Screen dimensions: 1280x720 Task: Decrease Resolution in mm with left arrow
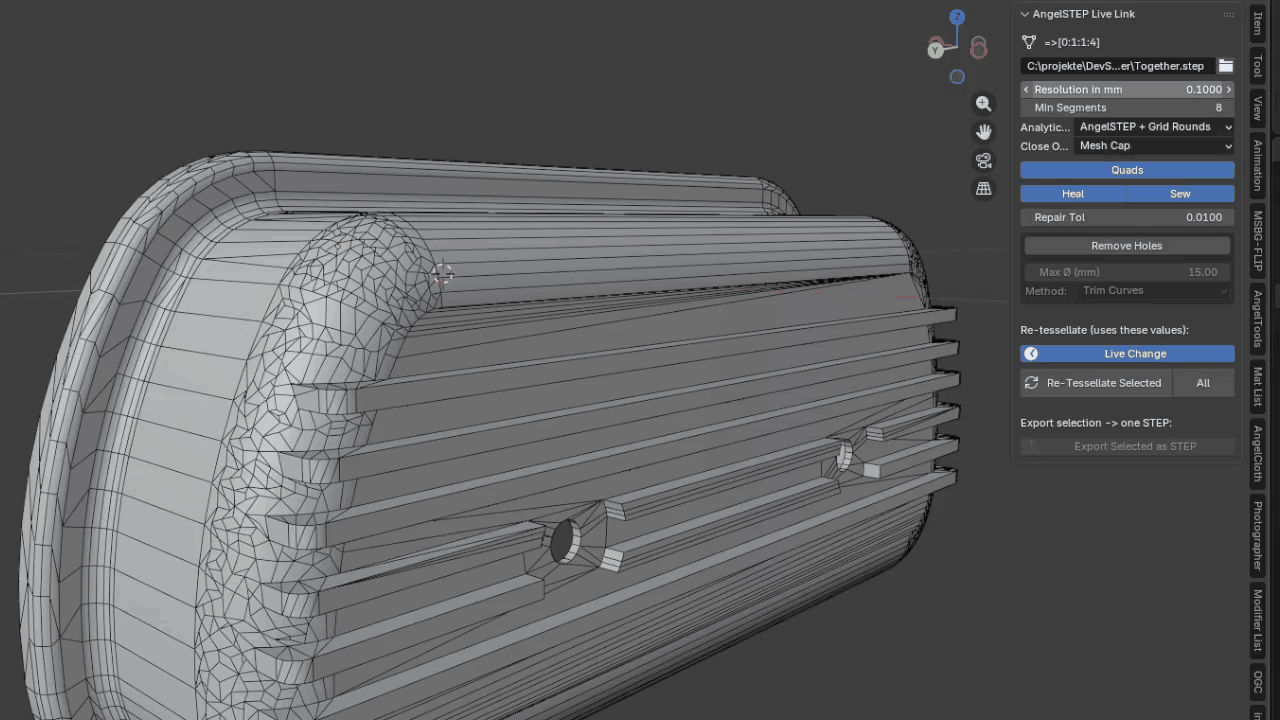tap(1026, 90)
